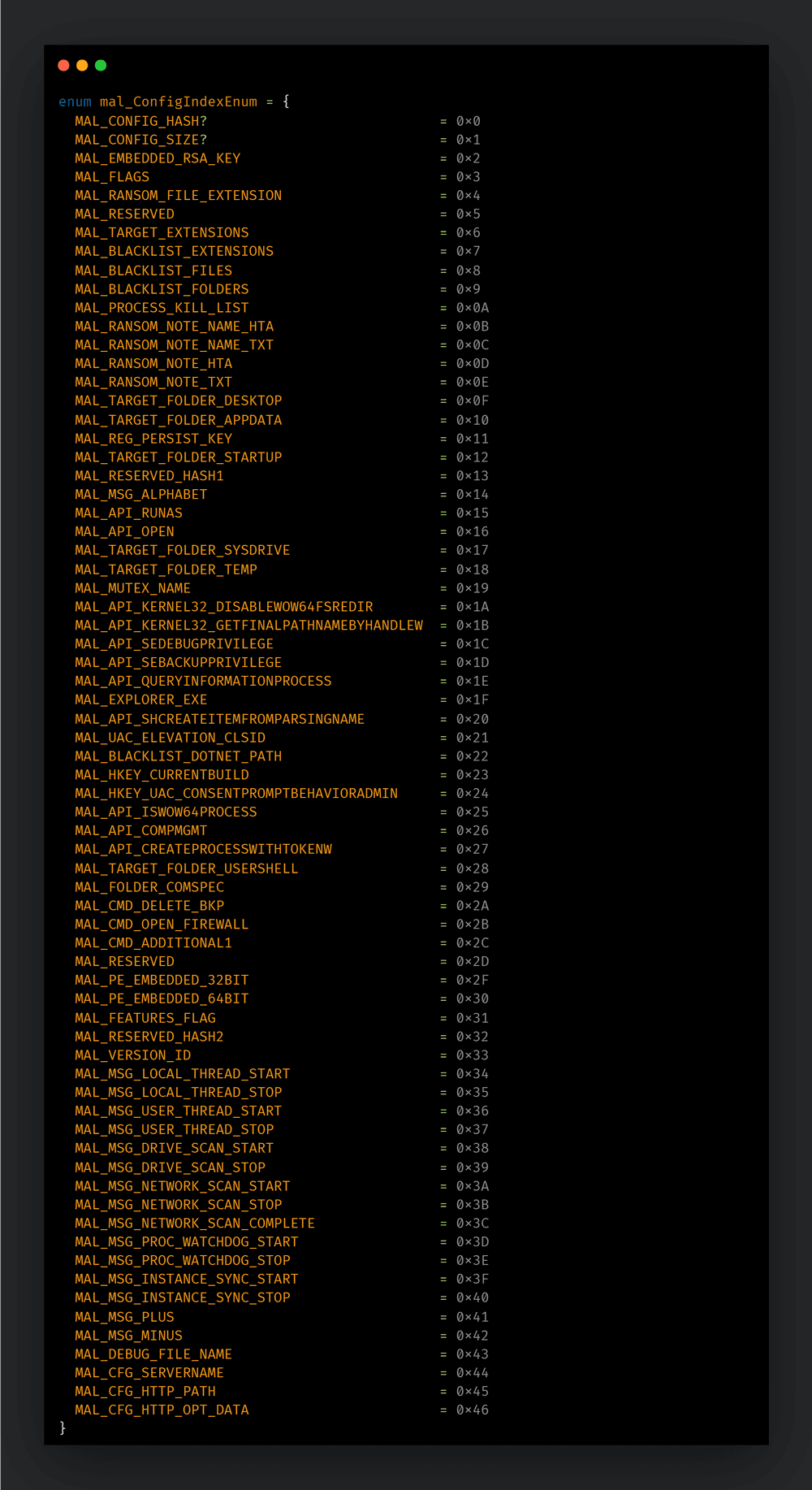Click MAL_RESERVED on the 0x2D line
The width and height of the screenshot is (812, 1490).
tap(124, 962)
